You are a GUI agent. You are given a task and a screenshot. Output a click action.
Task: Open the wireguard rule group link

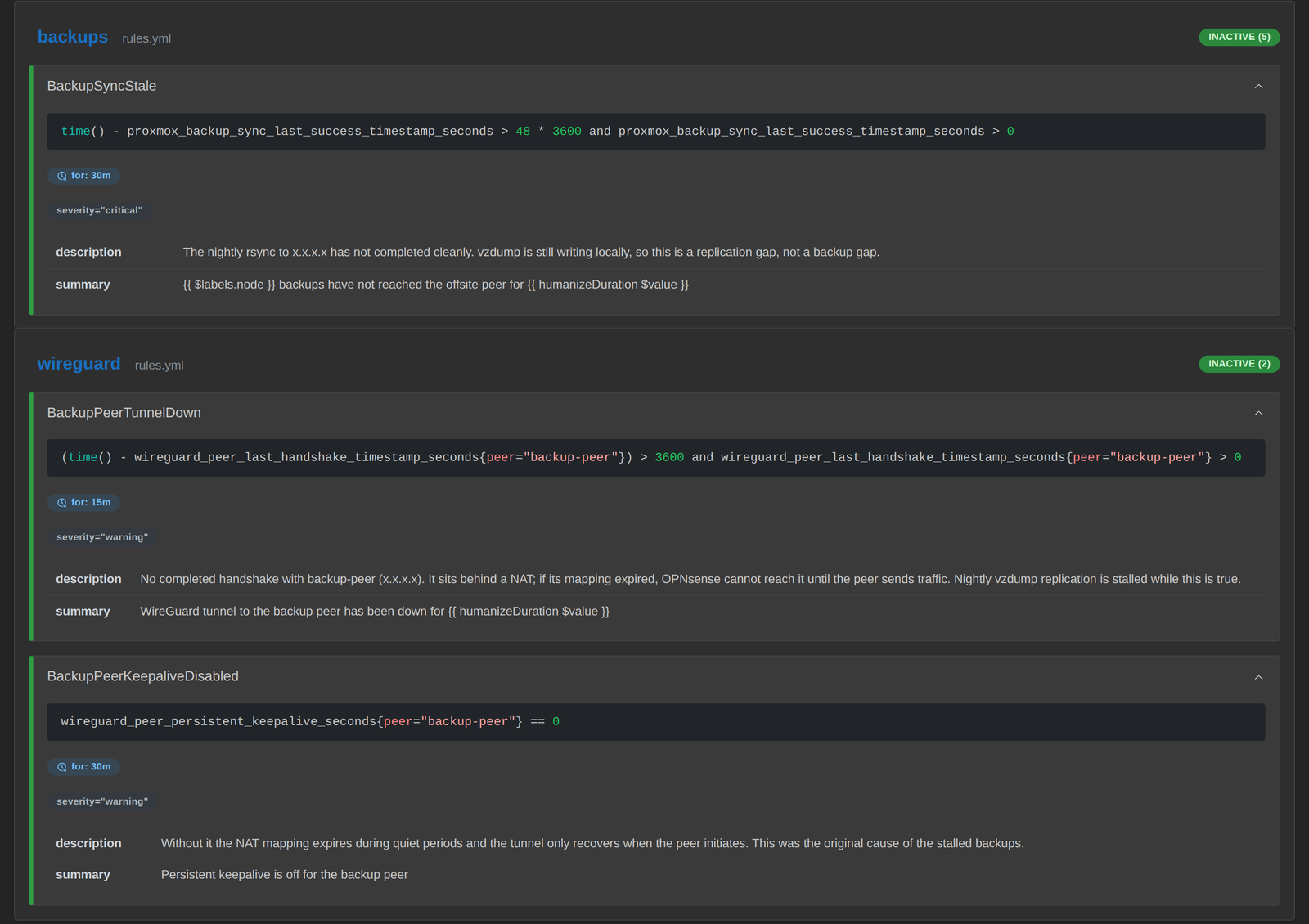click(x=79, y=364)
